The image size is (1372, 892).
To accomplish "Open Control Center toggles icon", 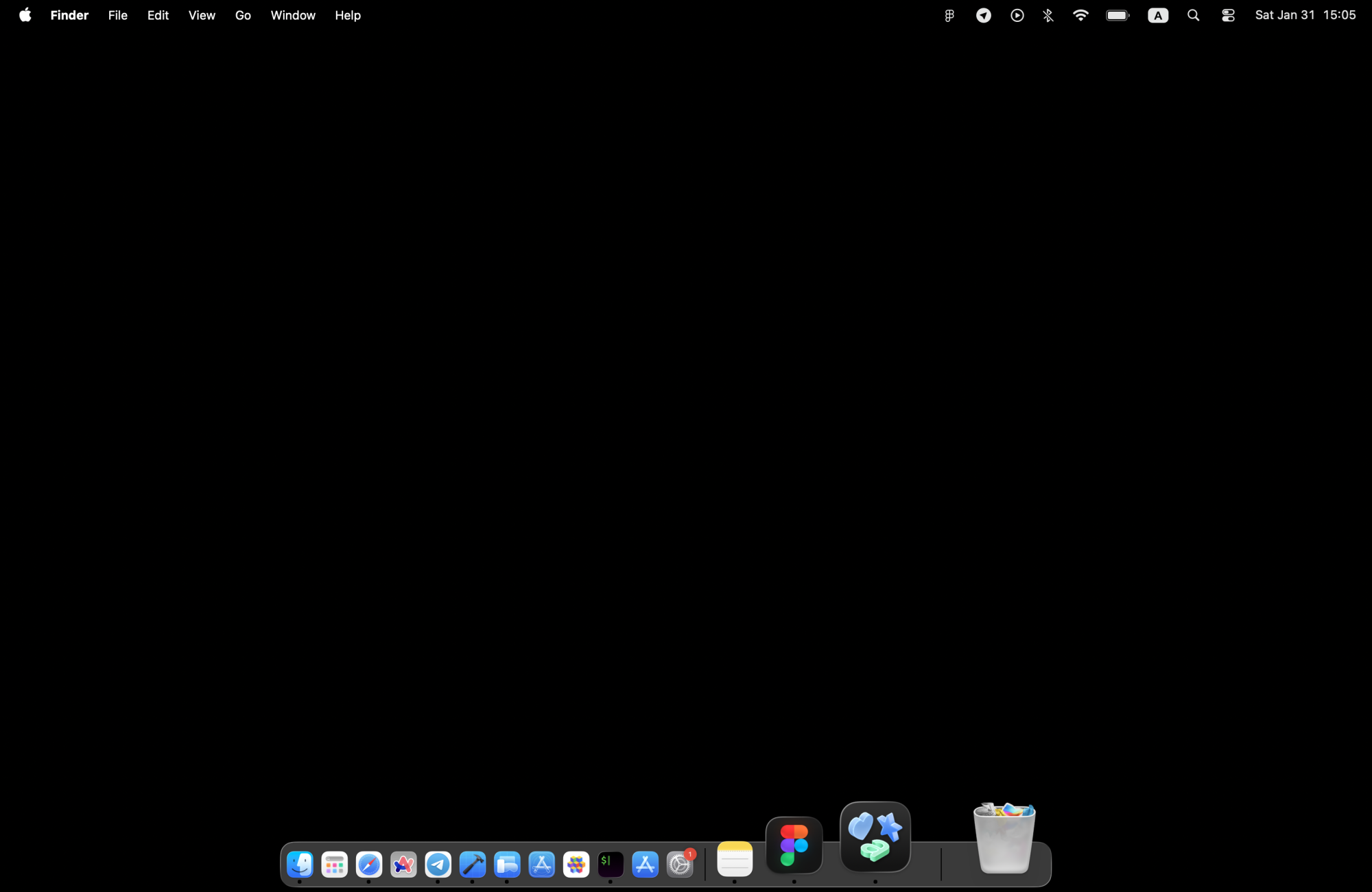I will [1228, 15].
